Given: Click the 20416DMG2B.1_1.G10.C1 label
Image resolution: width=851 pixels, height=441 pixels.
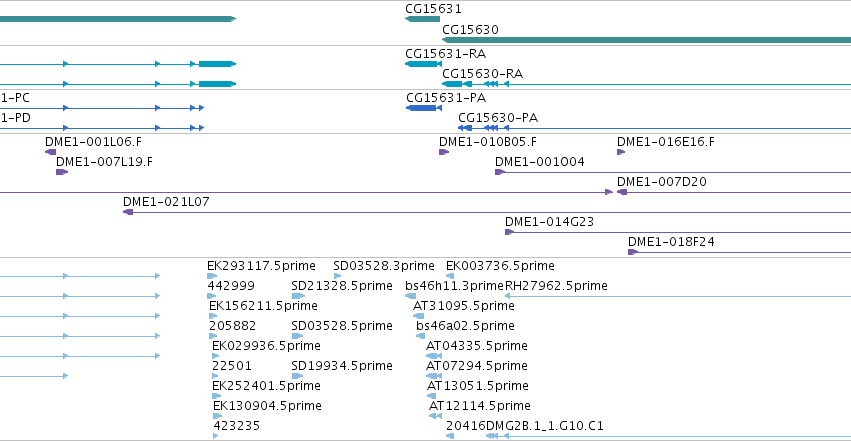Looking at the screenshot, I should point(525,426).
